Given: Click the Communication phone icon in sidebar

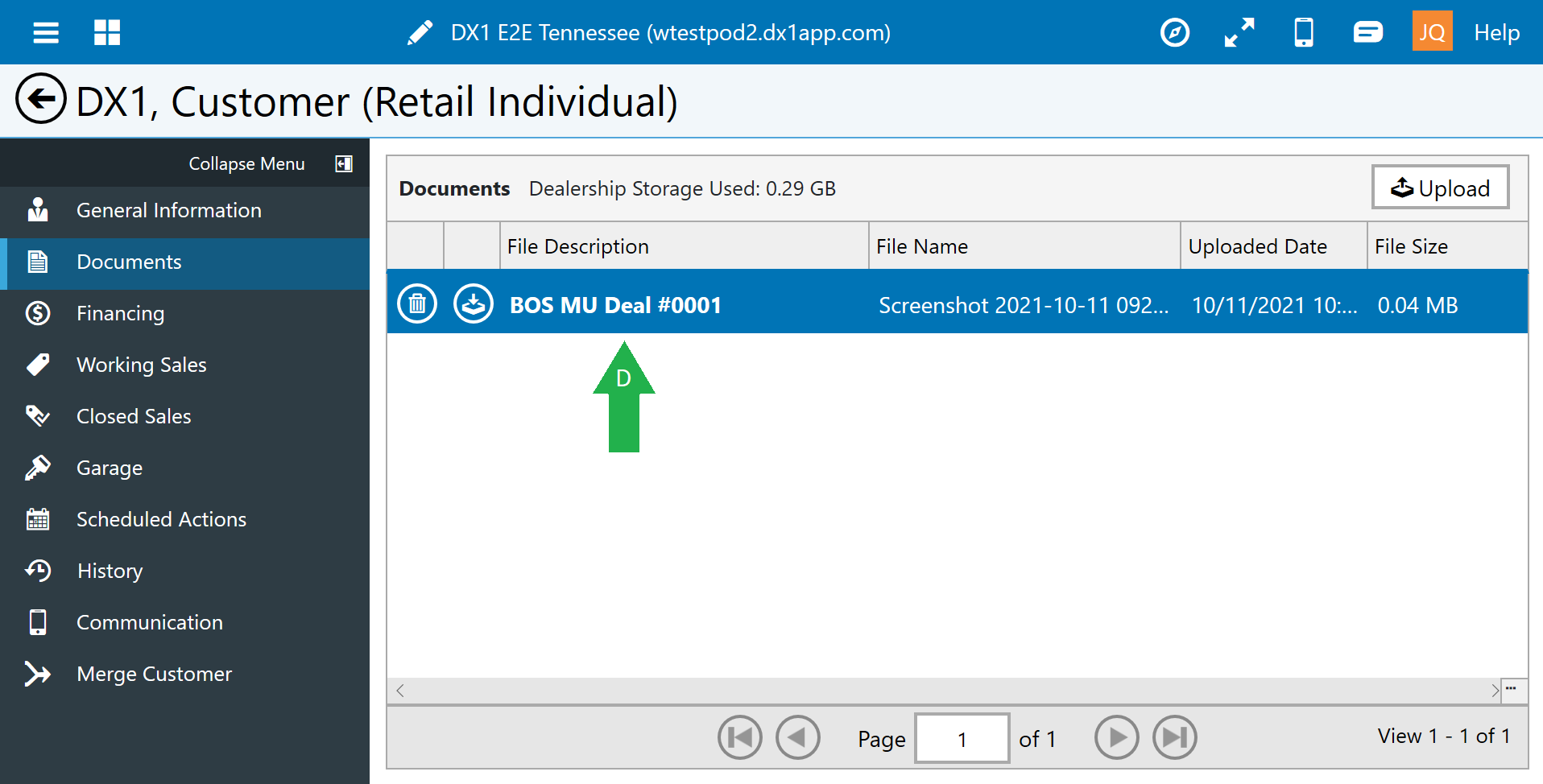Looking at the screenshot, I should [38, 622].
